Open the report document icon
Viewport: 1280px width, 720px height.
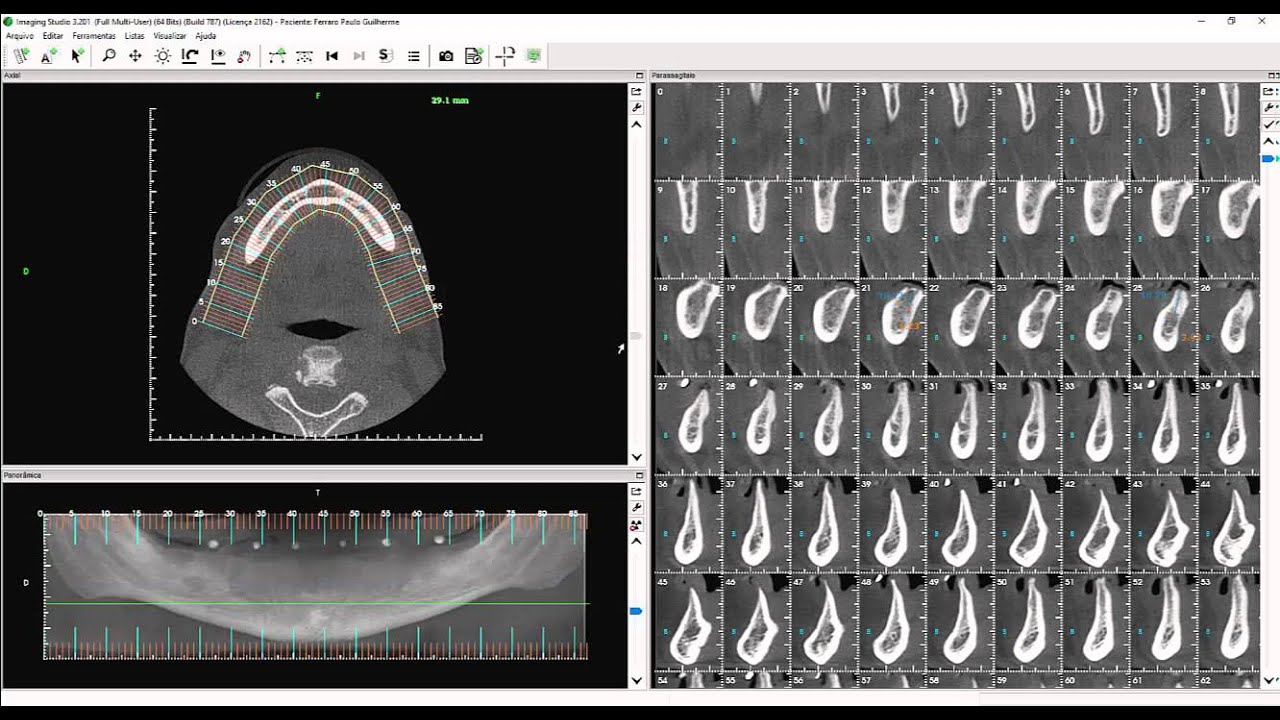474,56
